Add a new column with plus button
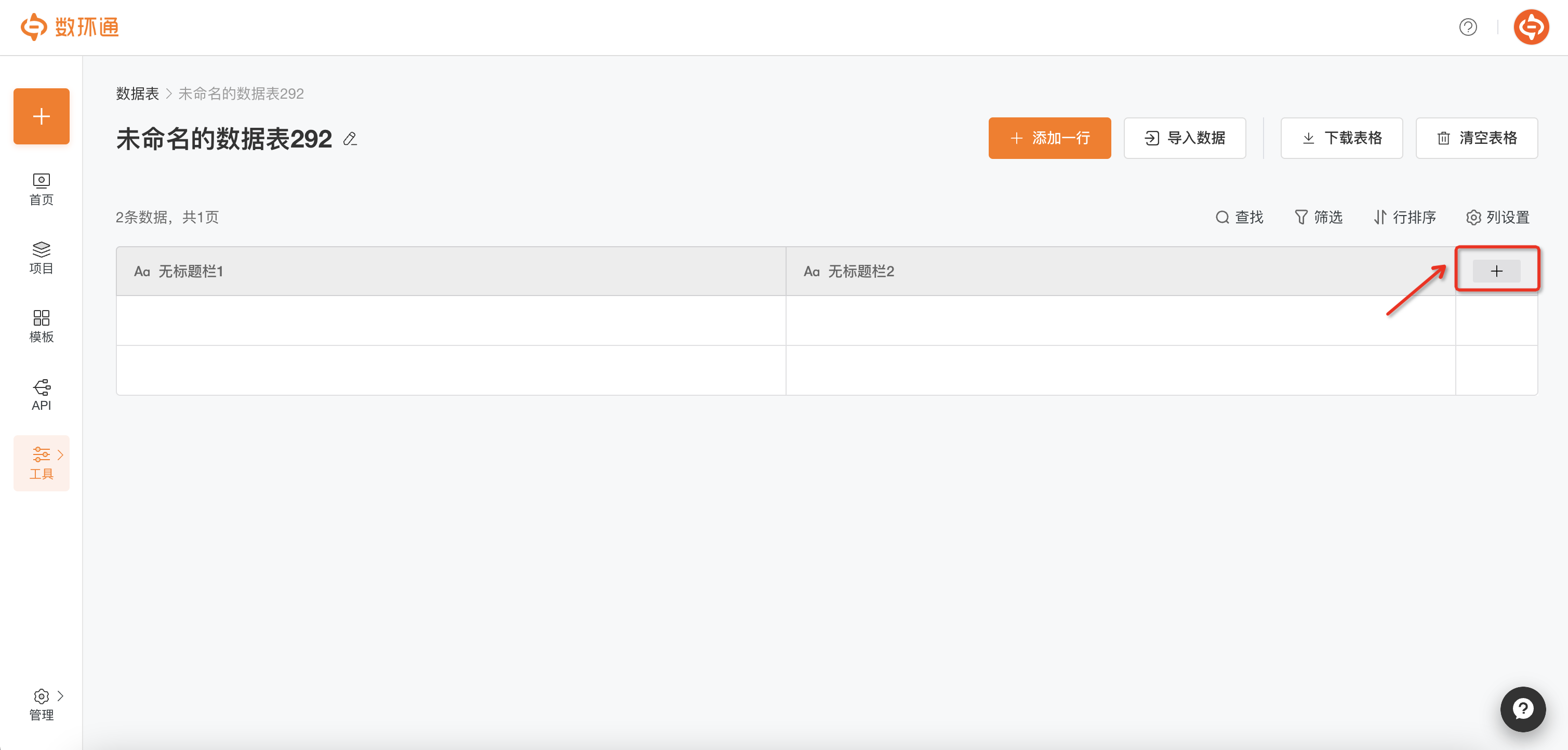This screenshot has height=750, width=1568. 1497,271
